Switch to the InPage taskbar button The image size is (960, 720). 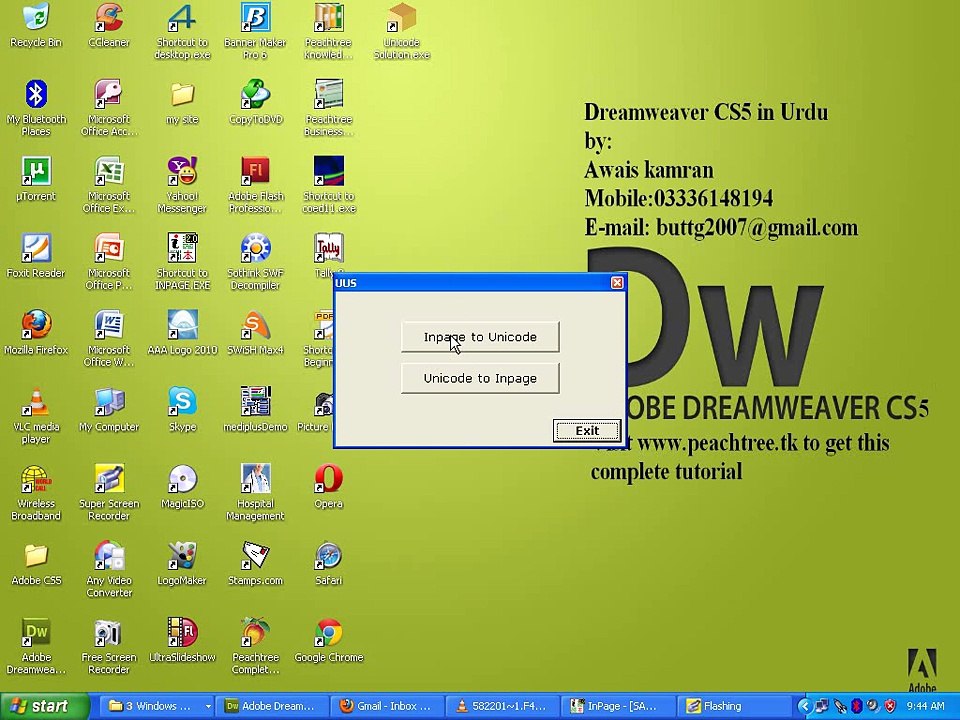tap(618, 706)
